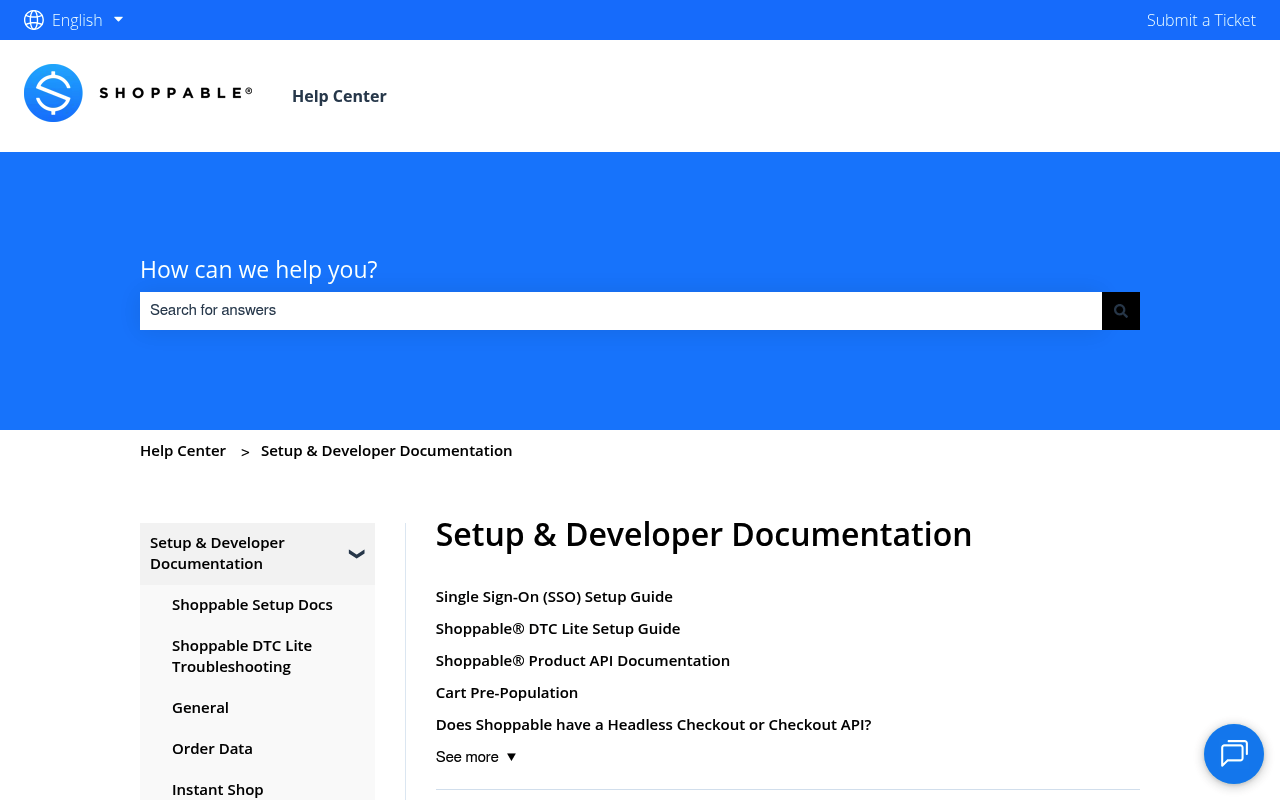Expand the See more articles list
The width and height of the screenshot is (1280, 800).
476,757
